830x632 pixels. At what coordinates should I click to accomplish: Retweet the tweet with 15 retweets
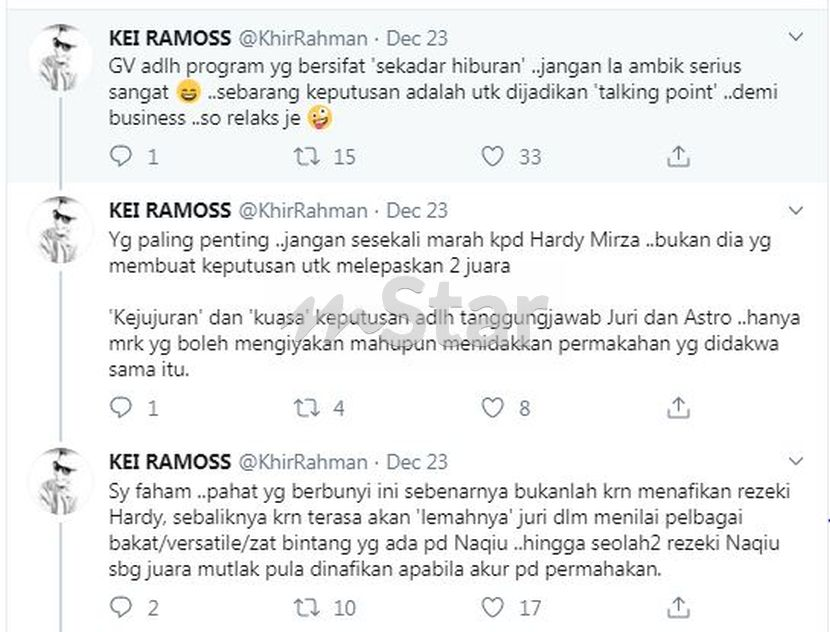(x=307, y=156)
